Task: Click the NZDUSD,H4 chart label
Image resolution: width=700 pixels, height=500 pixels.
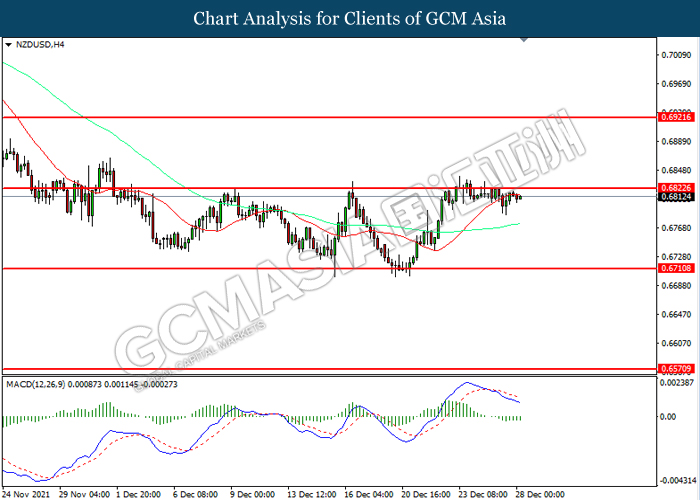Action: pos(40,45)
